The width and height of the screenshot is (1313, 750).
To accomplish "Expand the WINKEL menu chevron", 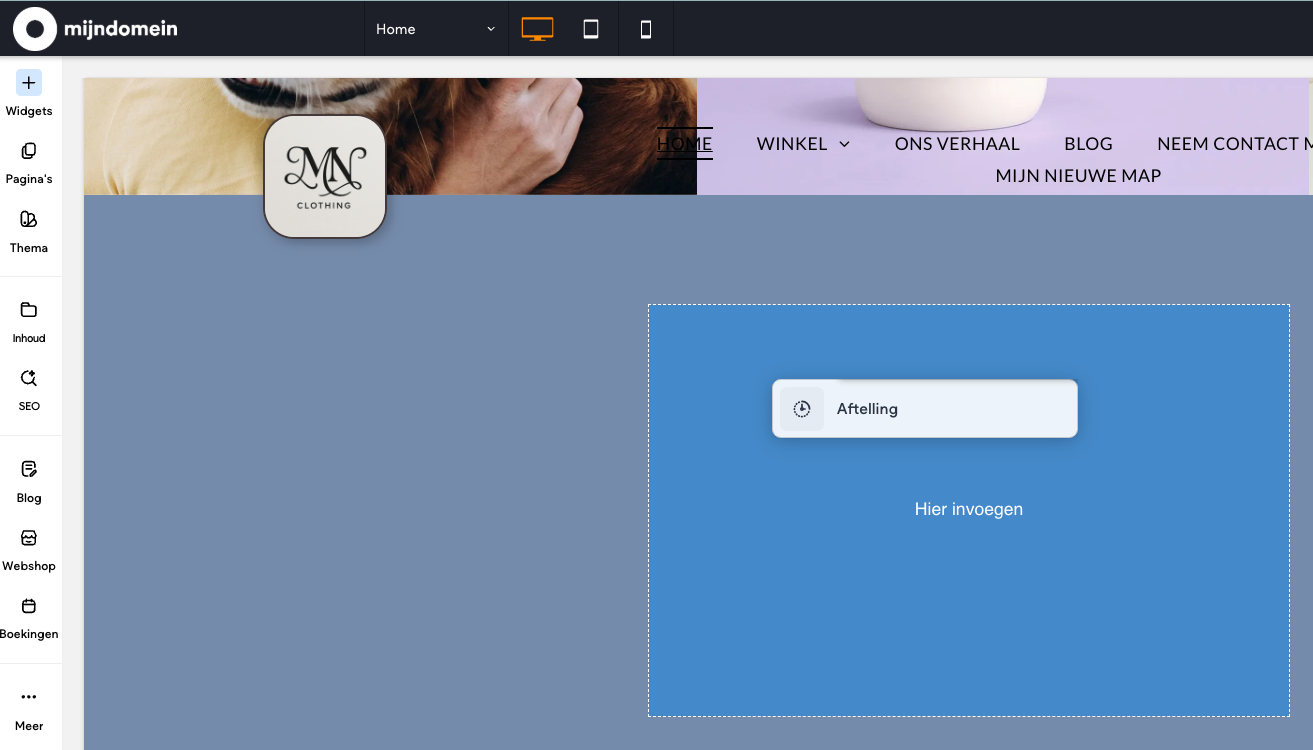I will [x=844, y=144].
